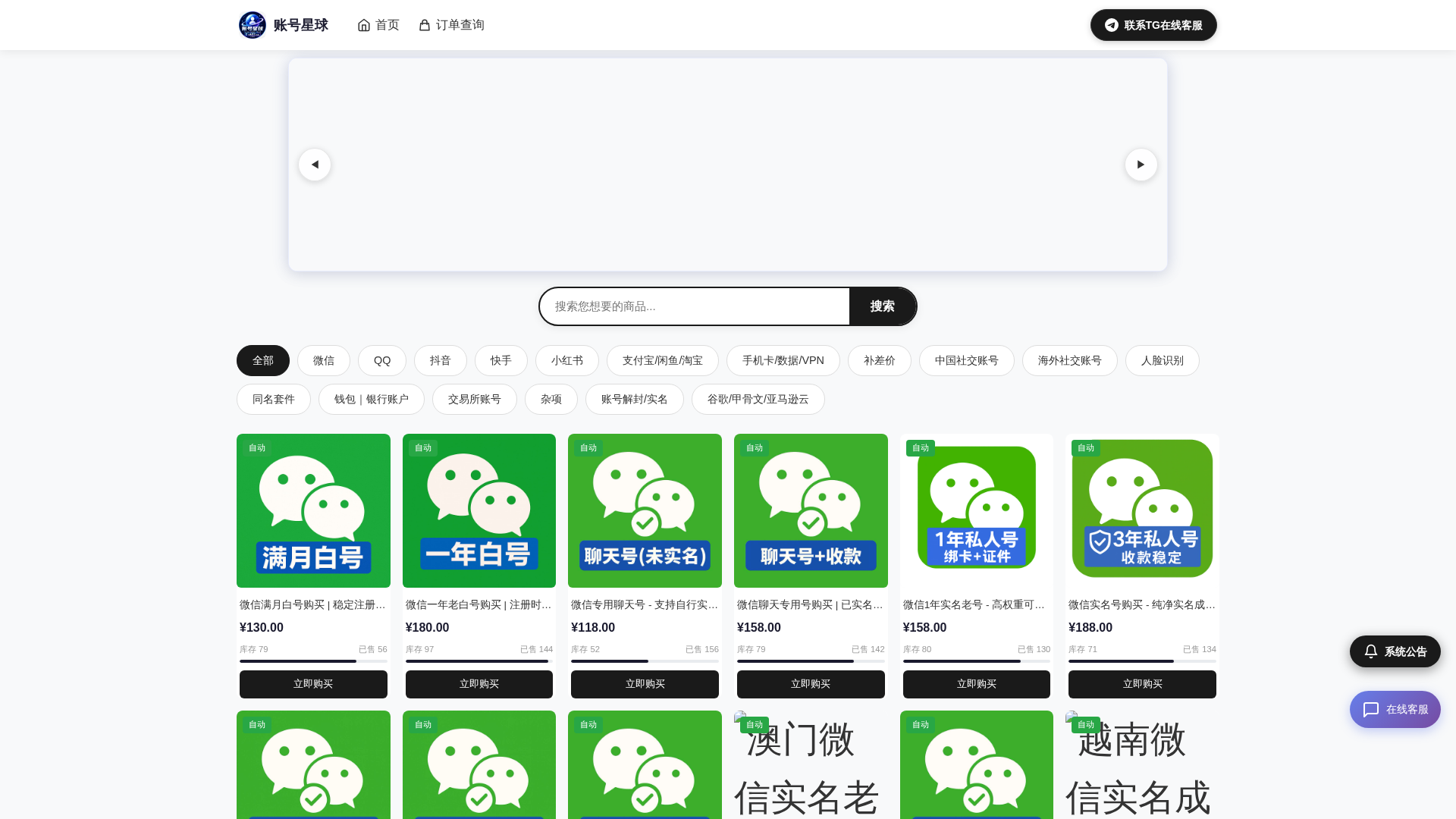Viewport: 1456px width, 819px height.
Task: Click title 微信满月白号购买
Action: tap(313, 605)
